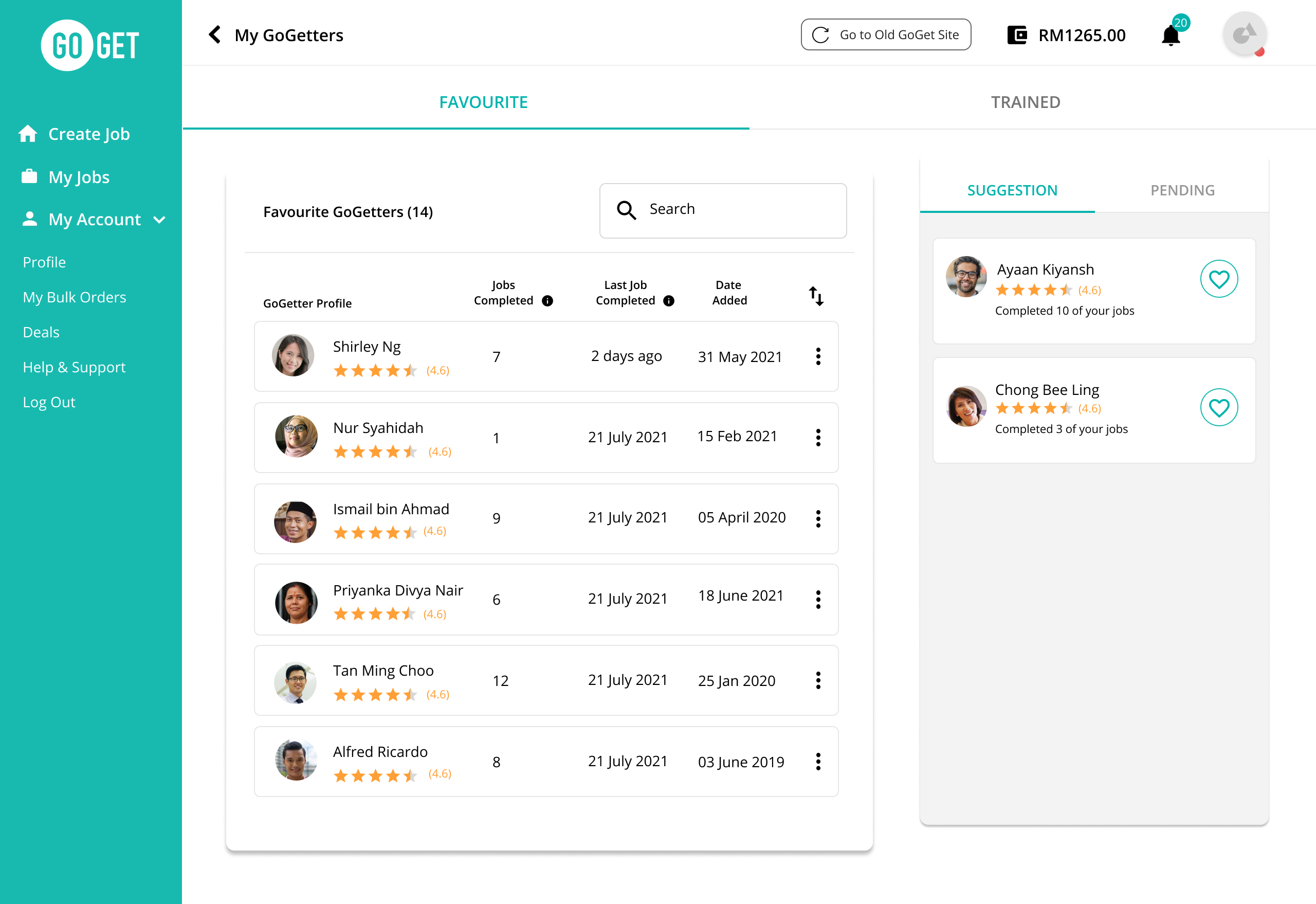1316x904 pixels.
Task: Click the Search input field
Action: click(x=723, y=210)
